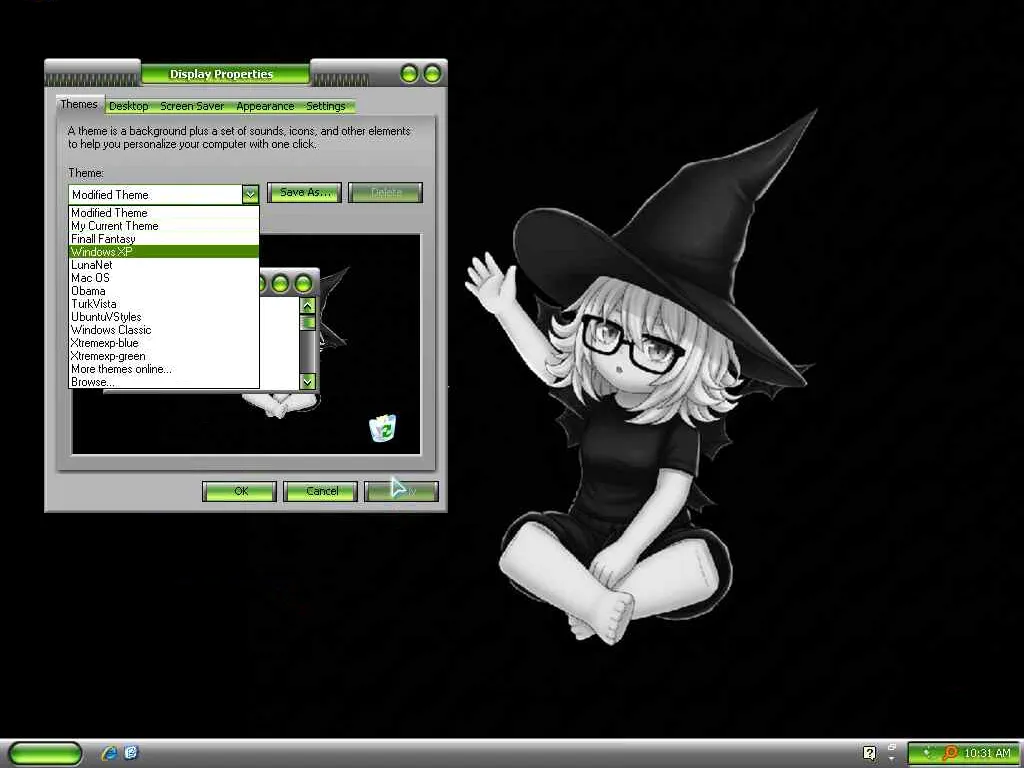The width and height of the screenshot is (1024, 768).
Task: Close the Display Properties dialog
Action: tap(432, 74)
